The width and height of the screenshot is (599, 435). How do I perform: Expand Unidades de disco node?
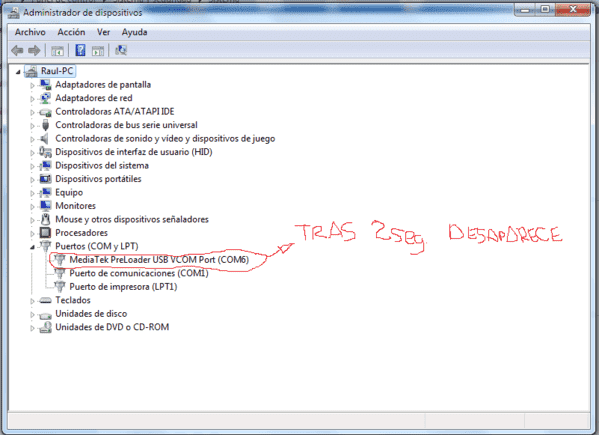(x=32, y=315)
